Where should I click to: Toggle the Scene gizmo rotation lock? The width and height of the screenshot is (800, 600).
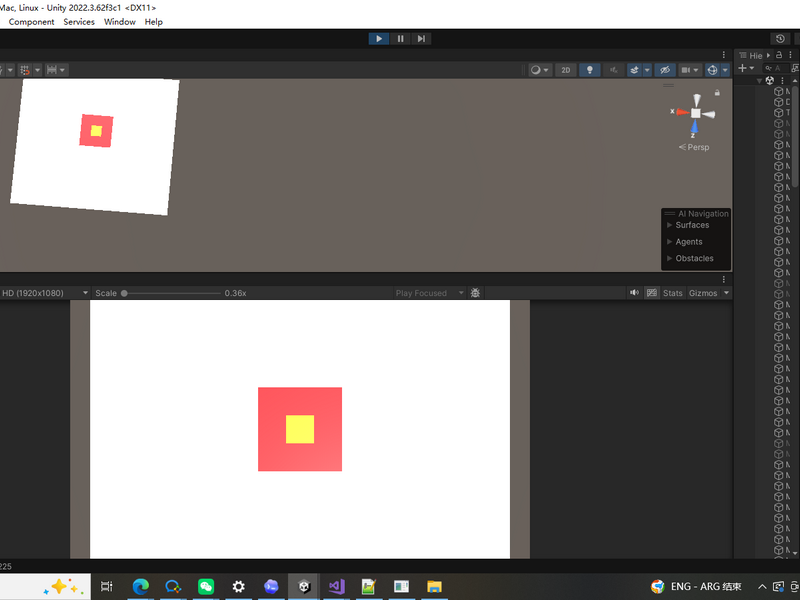click(x=717, y=93)
